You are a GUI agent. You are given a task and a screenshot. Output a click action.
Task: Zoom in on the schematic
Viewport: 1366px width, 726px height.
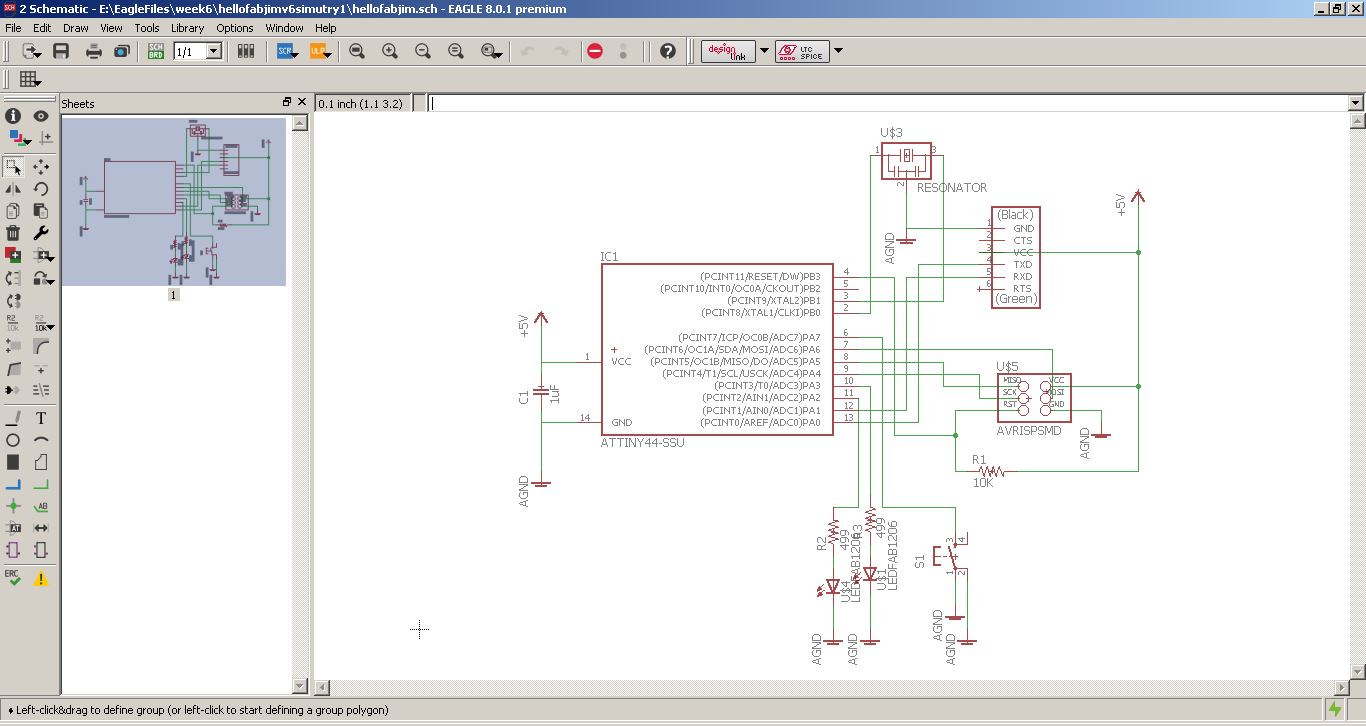[390, 51]
